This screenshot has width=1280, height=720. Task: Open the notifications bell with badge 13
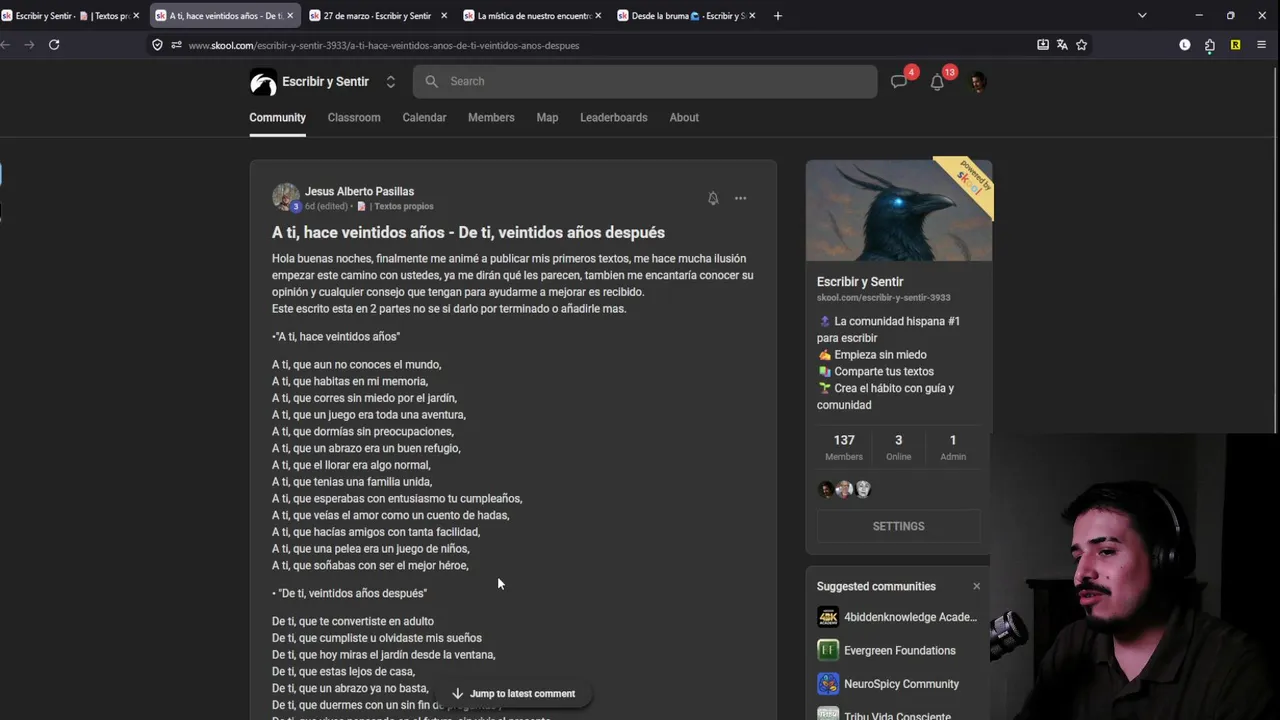coord(937,82)
